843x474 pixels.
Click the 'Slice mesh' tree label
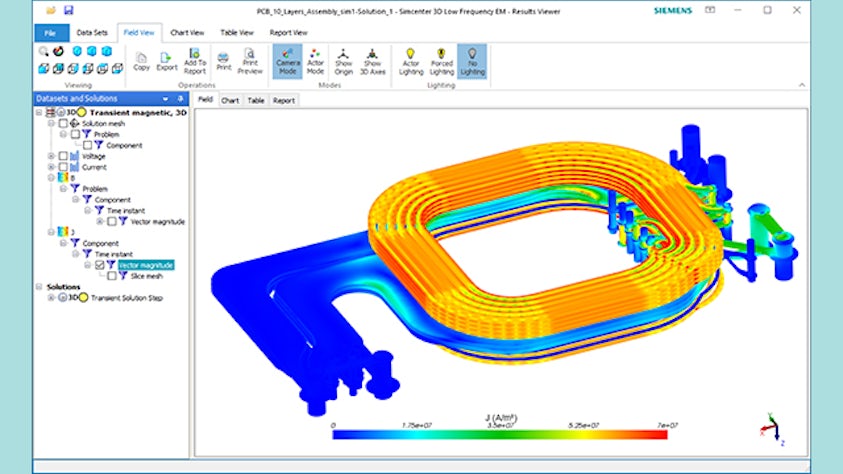tap(146, 276)
